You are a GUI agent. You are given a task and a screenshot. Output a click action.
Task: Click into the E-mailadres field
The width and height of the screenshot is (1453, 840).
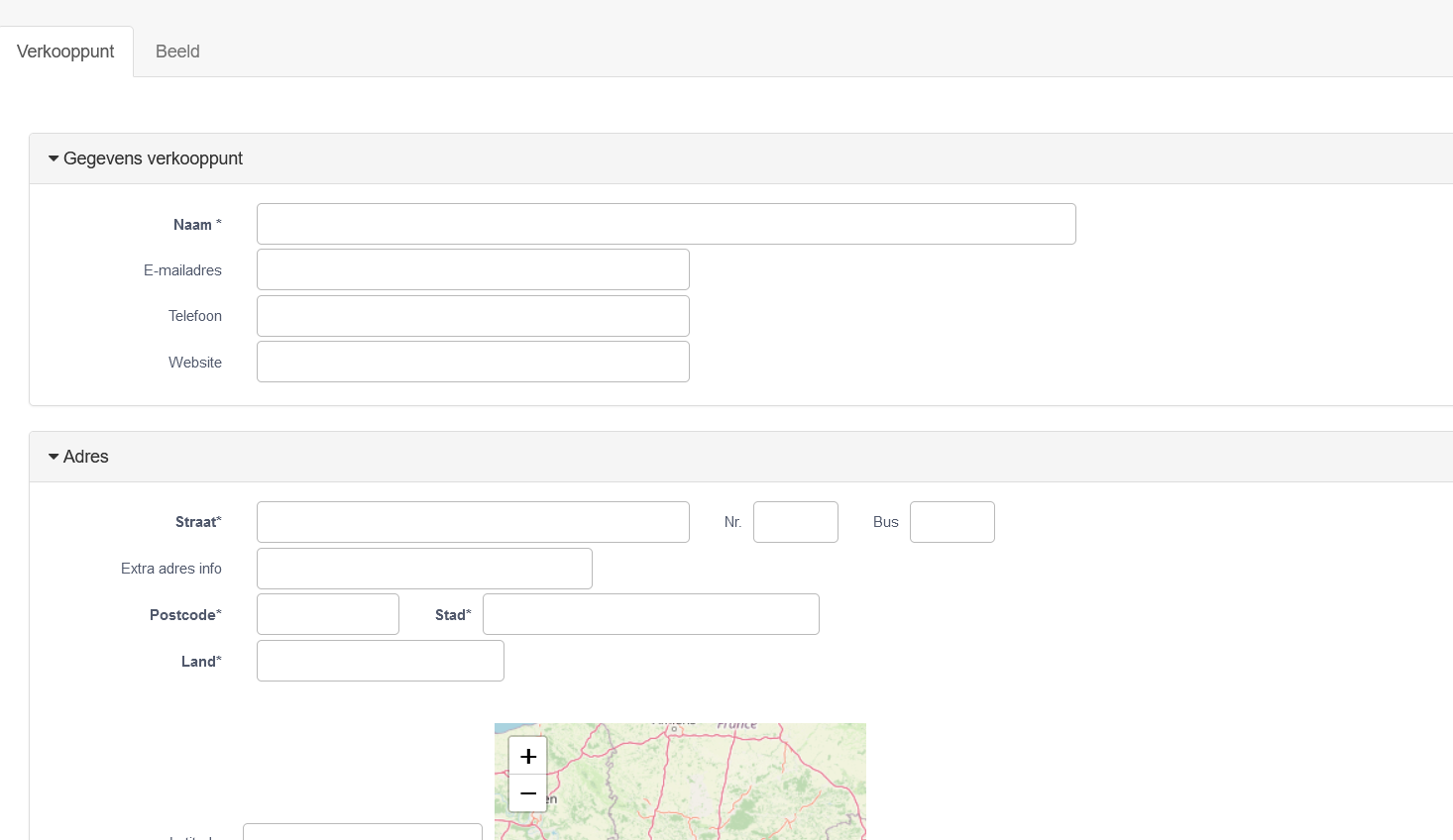pyautogui.click(x=473, y=269)
